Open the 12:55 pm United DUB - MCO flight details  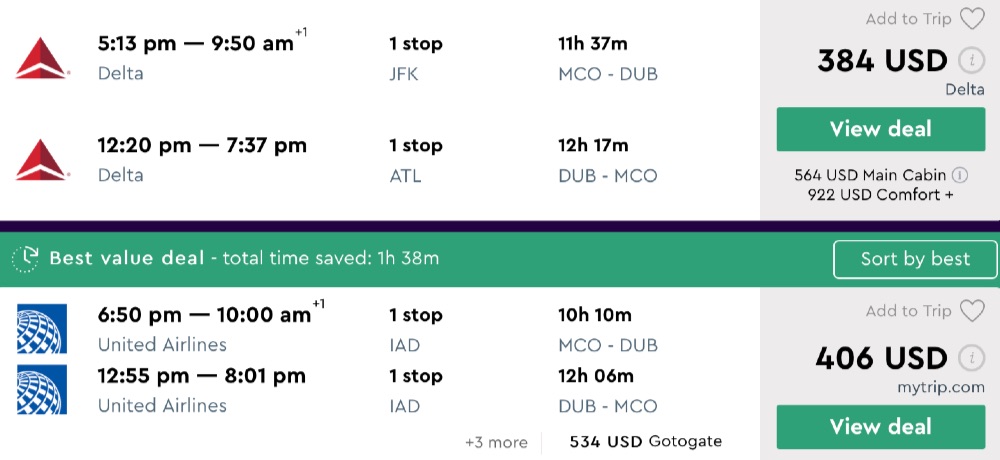click(201, 376)
